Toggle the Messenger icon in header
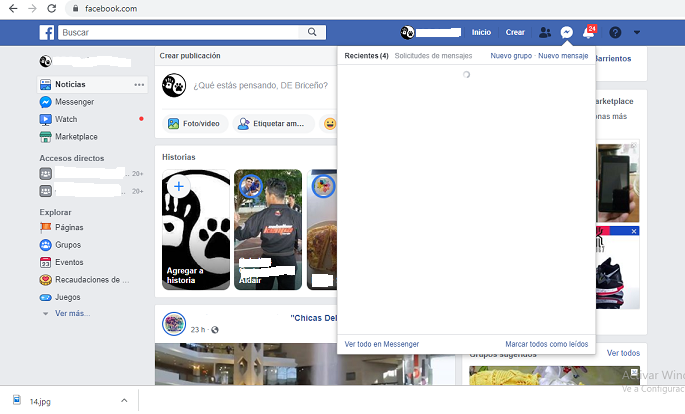Viewport: 685px width, 414px height. pyautogui.click(x=567, y=32)
